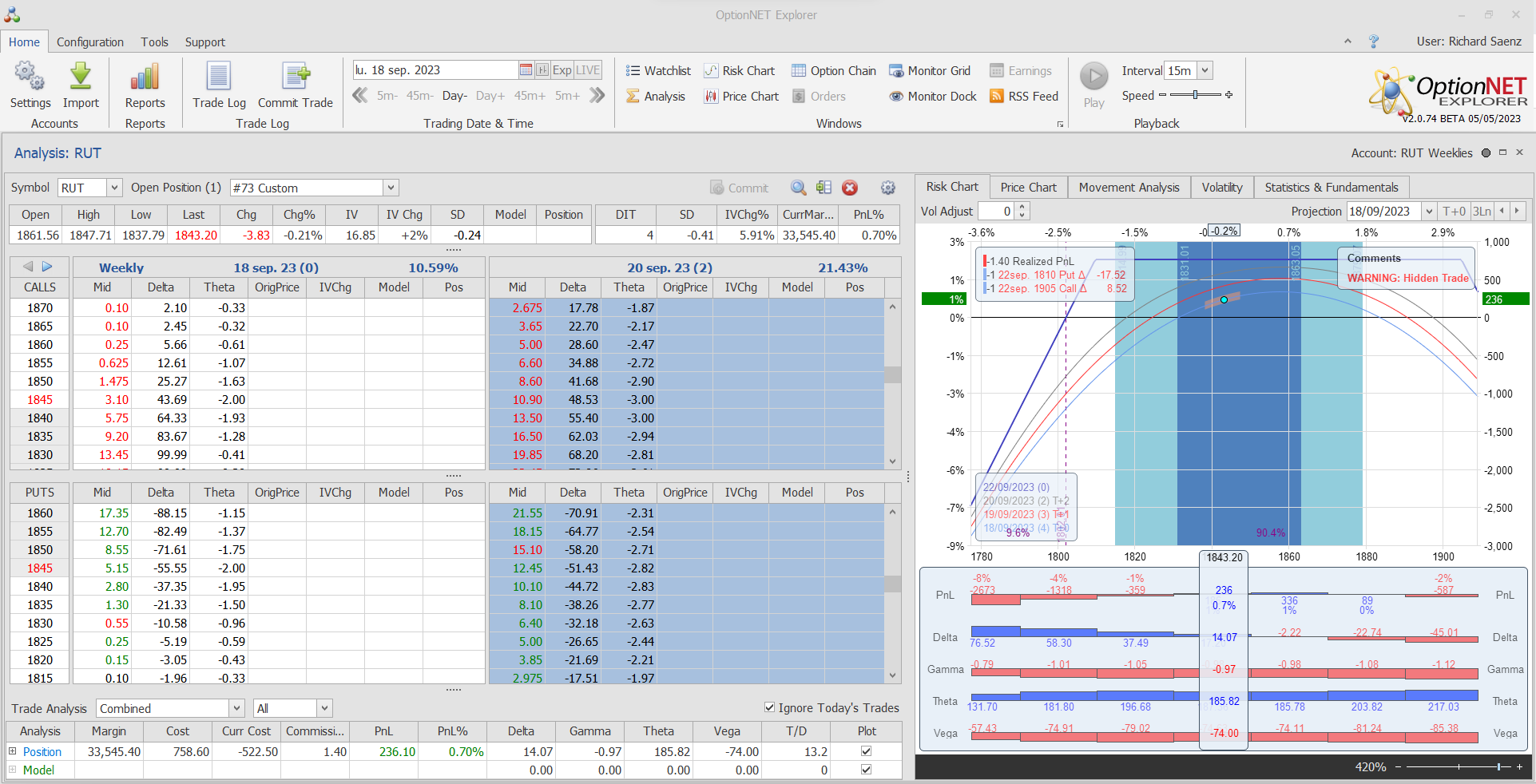The width and height of the screenshot is (1536, 784).
Task: Expand the Position row in Trade Analysis
Action: [x=12, y=751]
